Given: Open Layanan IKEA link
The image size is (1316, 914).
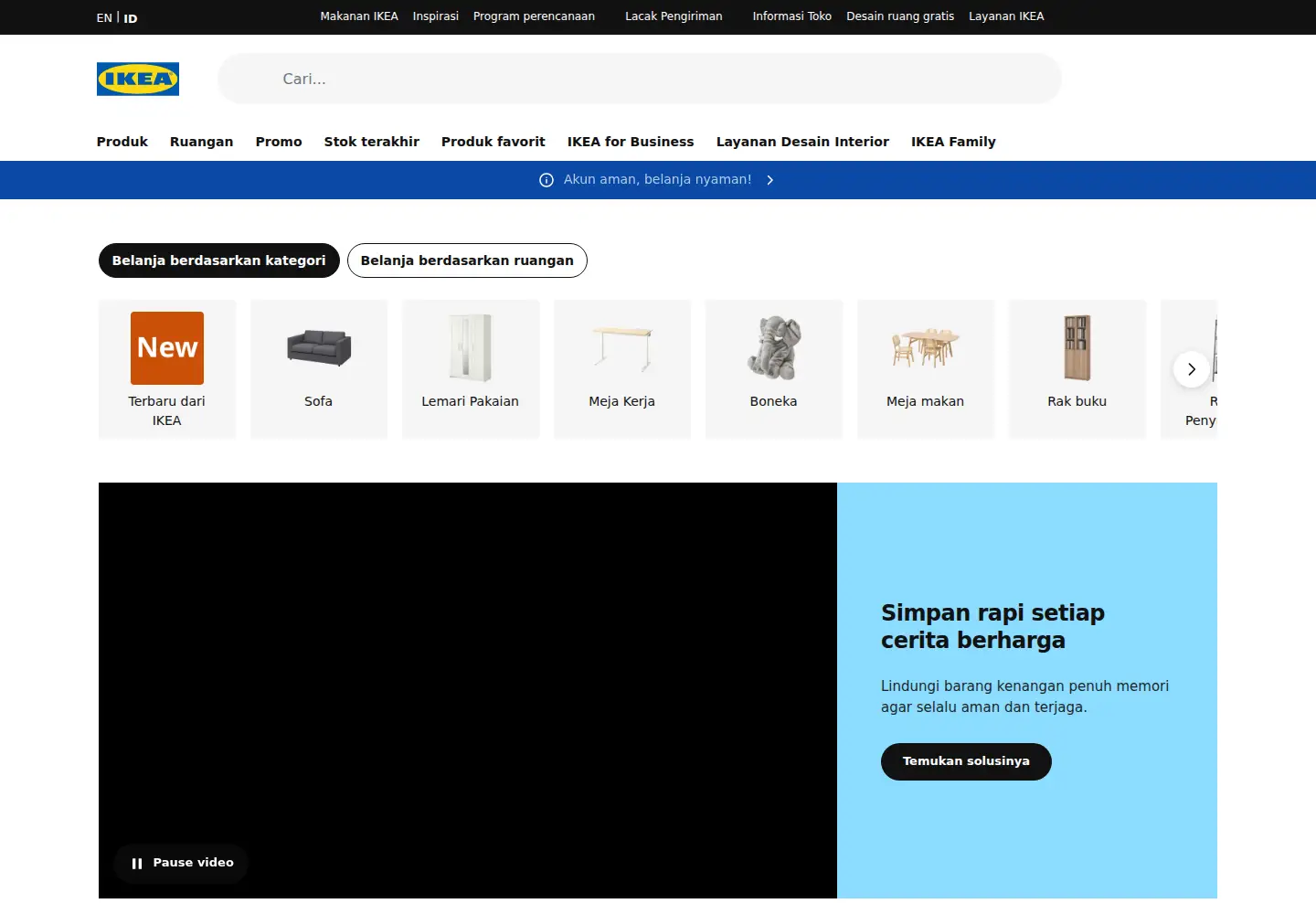Looking at the screenshot, I should 1006,16.
